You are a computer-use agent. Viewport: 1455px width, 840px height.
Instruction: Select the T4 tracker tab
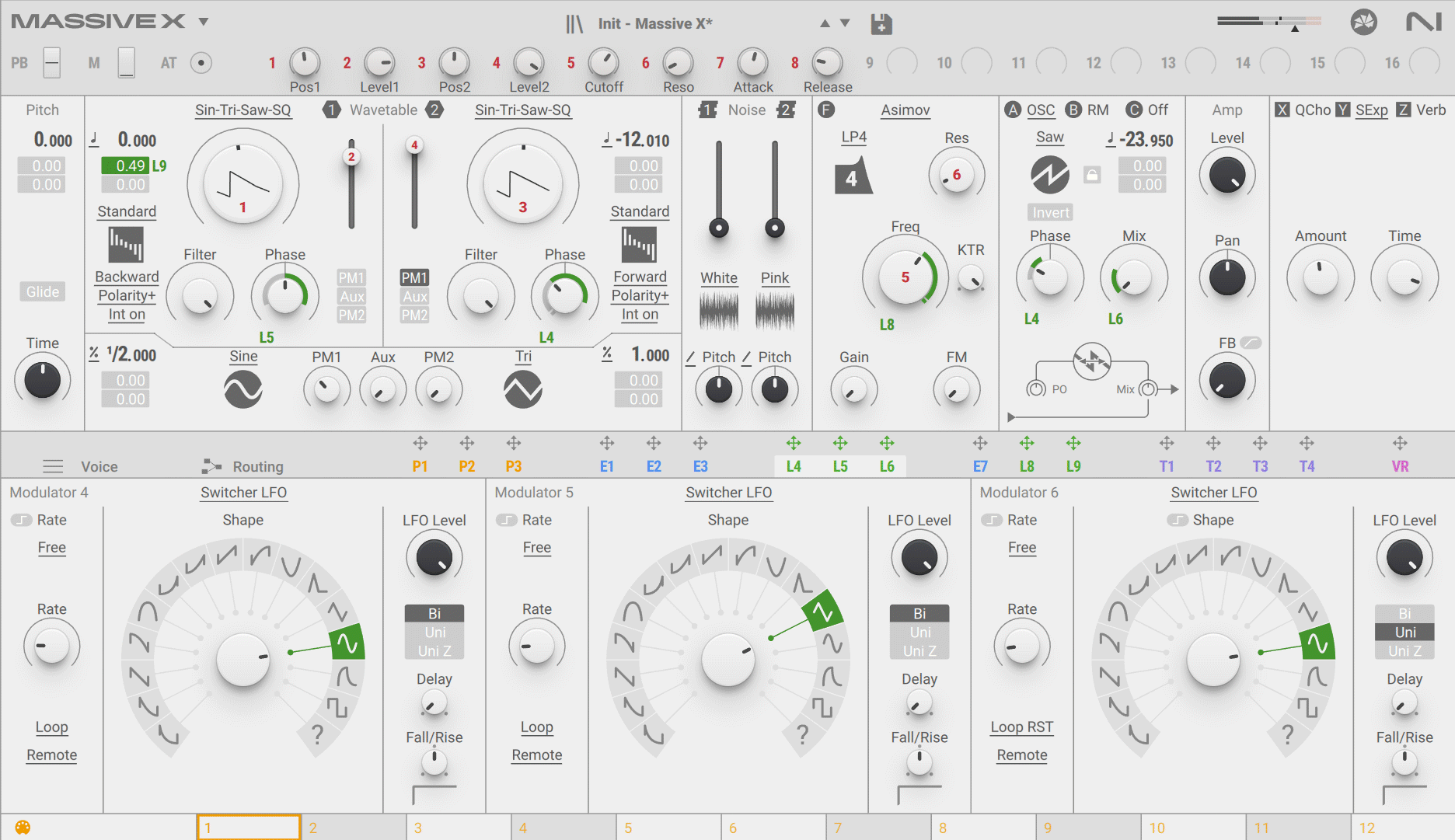[1307, 466]
